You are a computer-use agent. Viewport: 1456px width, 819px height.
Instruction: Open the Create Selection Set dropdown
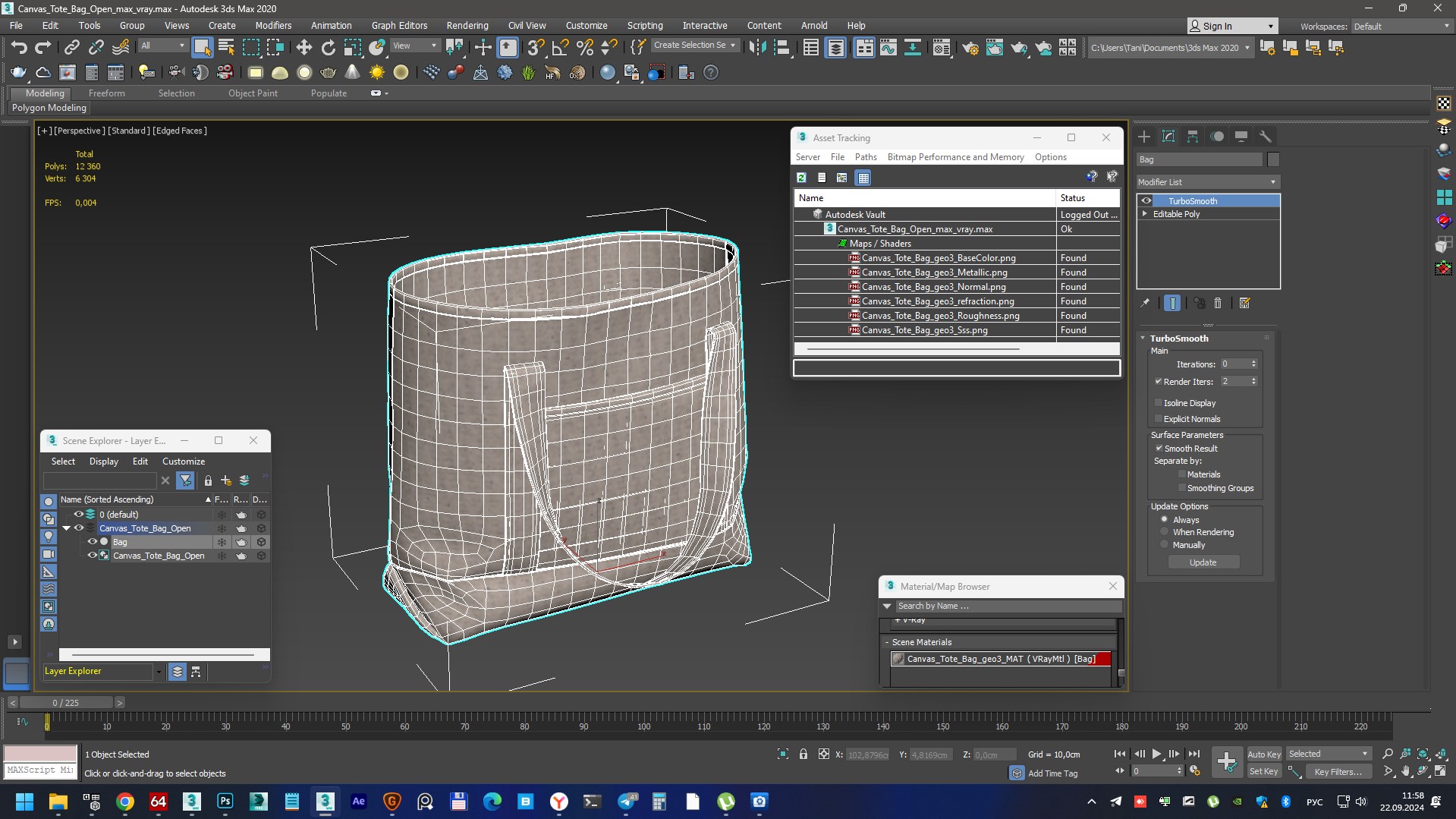pyautogui.click(x=695, y=46)
